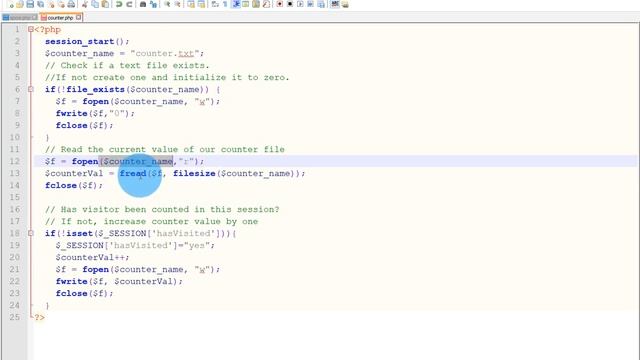Close the current document via toolbar
The height and width of the screenshot is (360, 640).
[x=51, y=4]
